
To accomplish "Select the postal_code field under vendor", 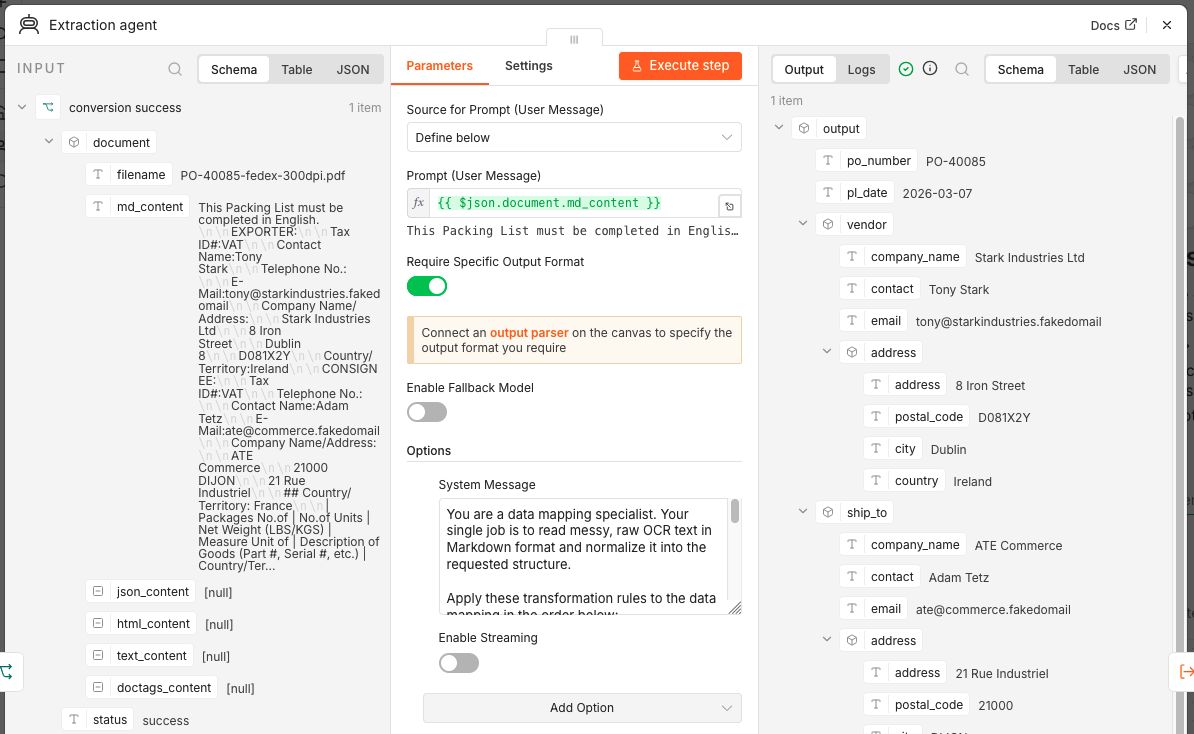I will point(917,416).
